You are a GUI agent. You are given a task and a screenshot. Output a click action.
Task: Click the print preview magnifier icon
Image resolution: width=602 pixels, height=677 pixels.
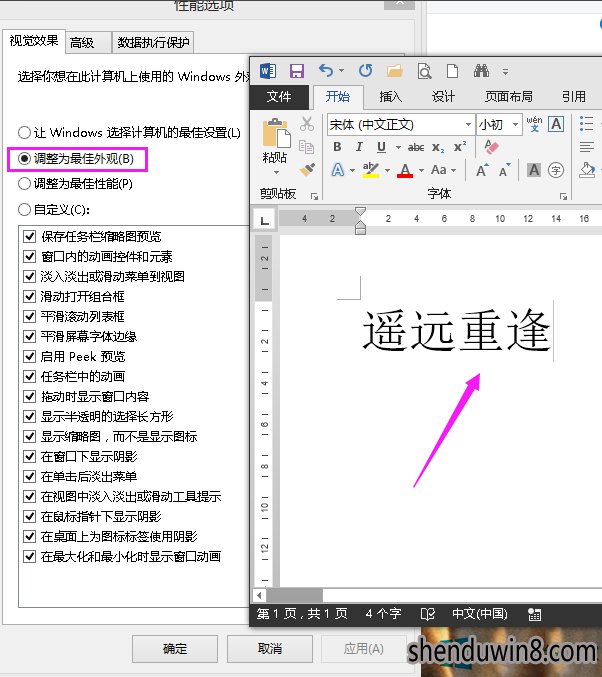424,71
